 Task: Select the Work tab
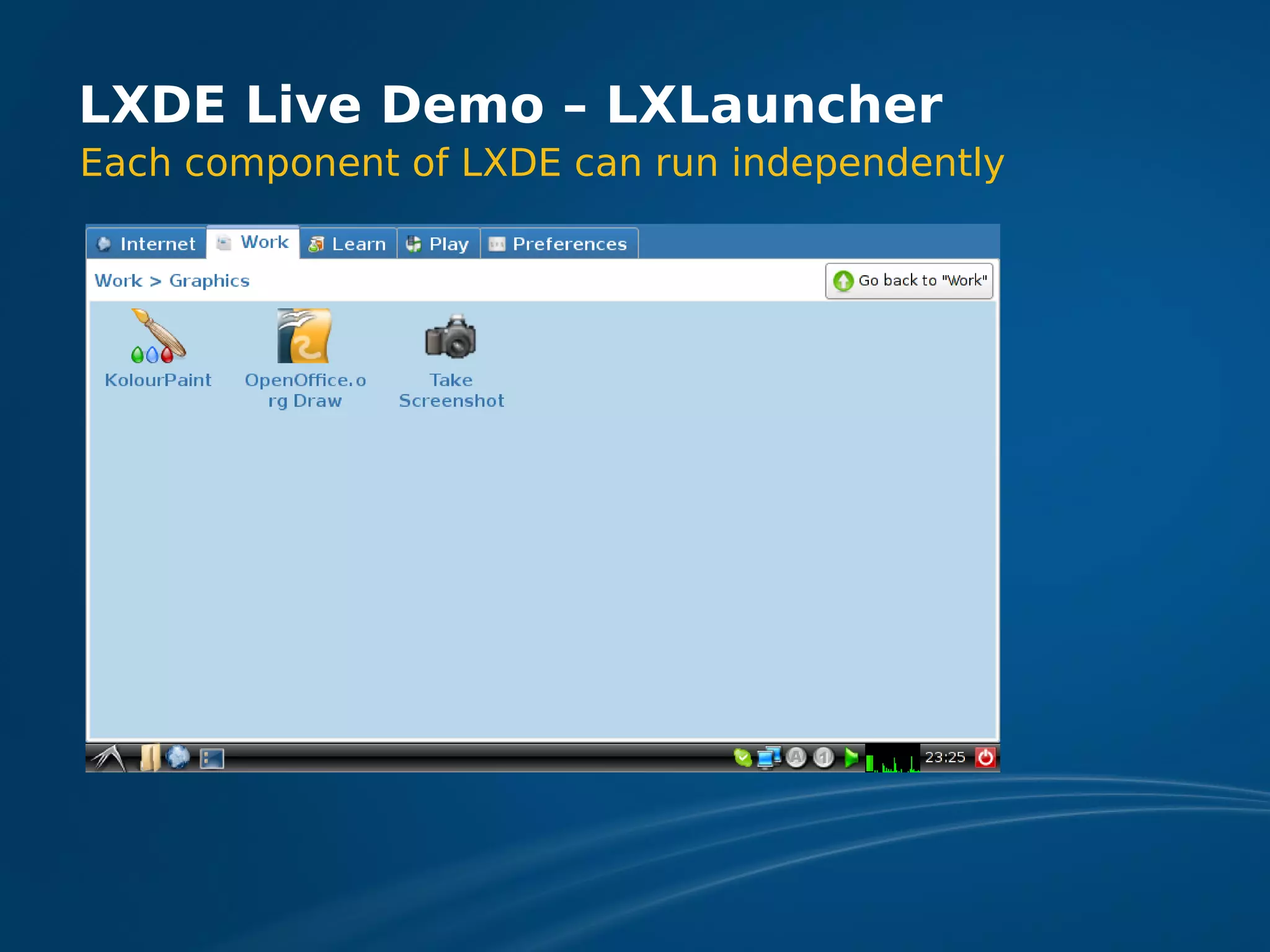[x=253, y=242]
